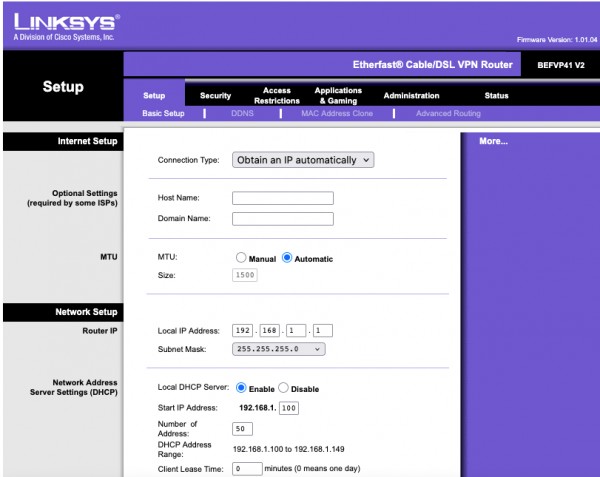Disable the Local DHCP Server
Viewport: 600px width, 477px height.
click(x=283, y=388)
